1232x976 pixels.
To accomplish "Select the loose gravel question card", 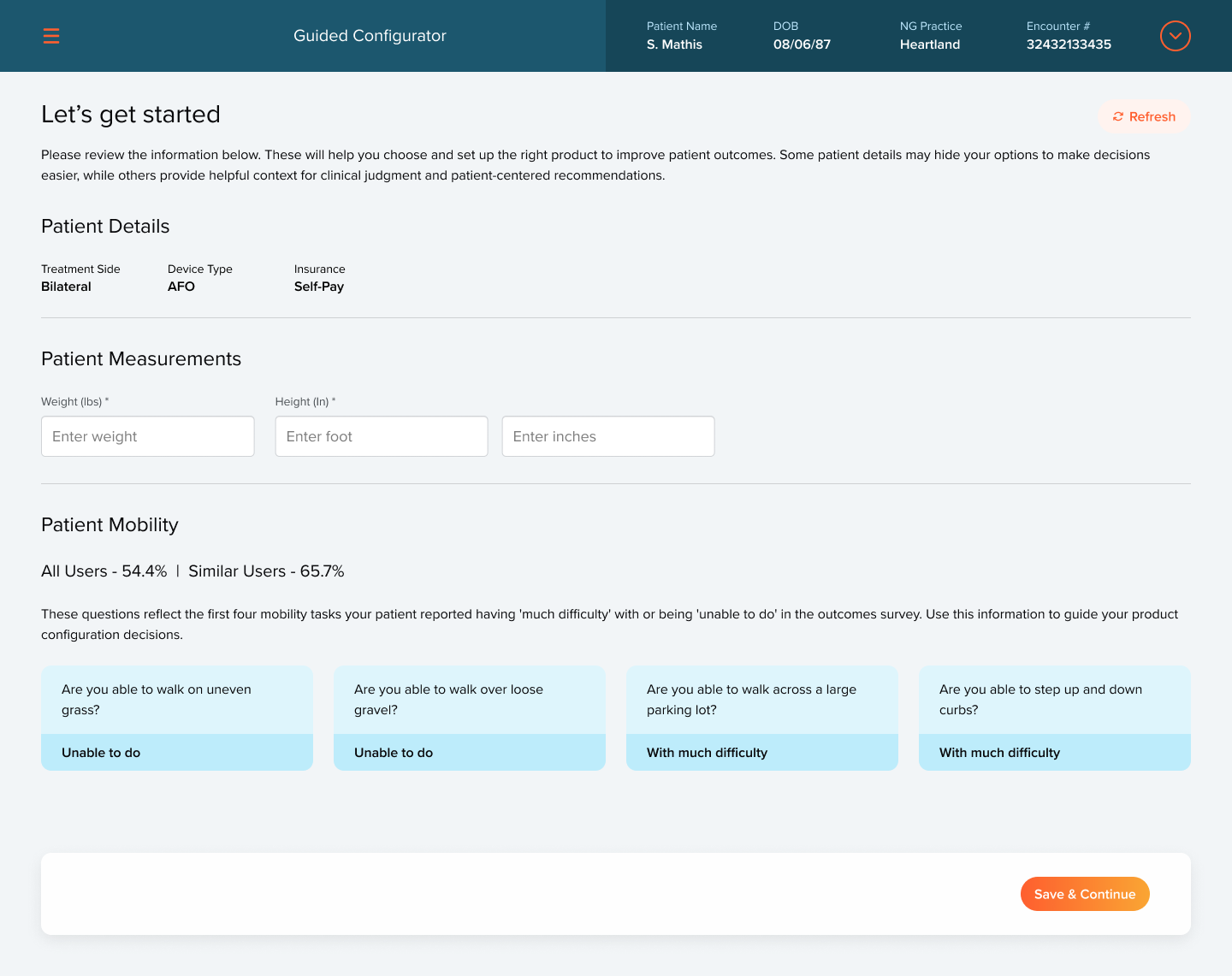I will (x=470, y=718).
